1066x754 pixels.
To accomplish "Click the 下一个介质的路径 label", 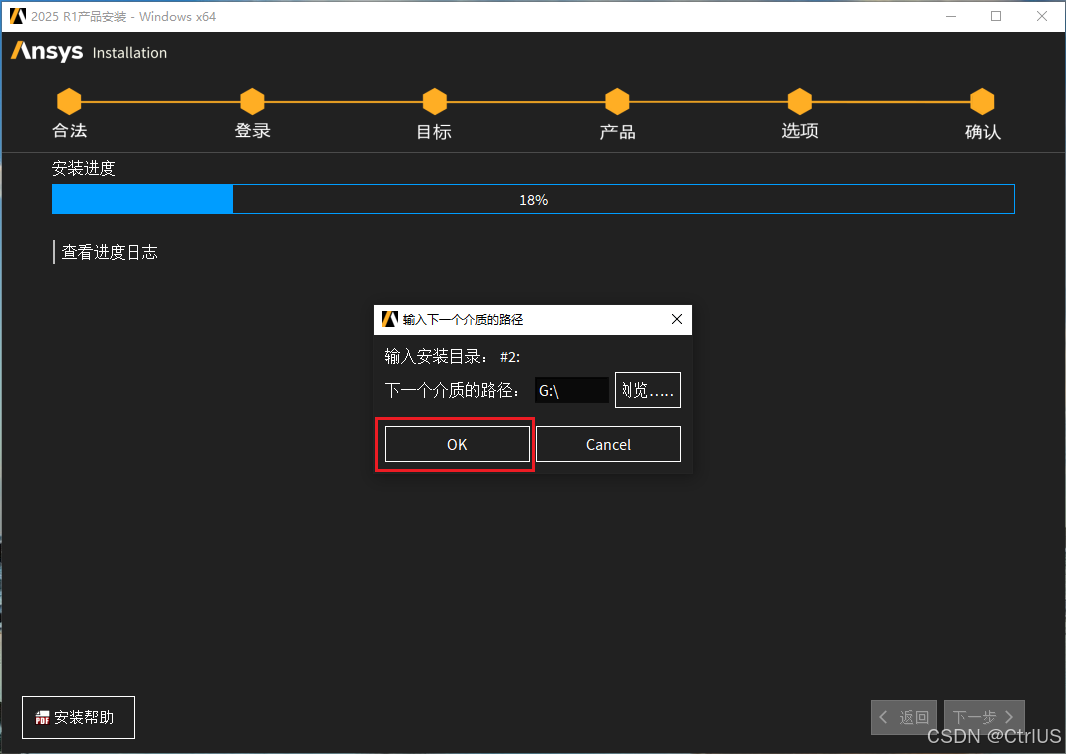I will click(451, 390).
